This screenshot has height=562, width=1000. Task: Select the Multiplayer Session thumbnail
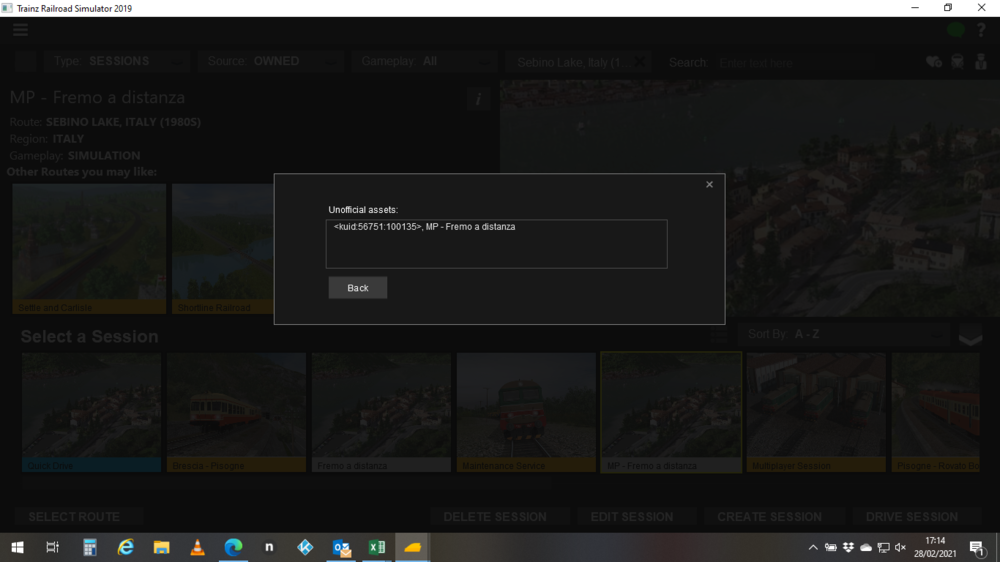816,412
